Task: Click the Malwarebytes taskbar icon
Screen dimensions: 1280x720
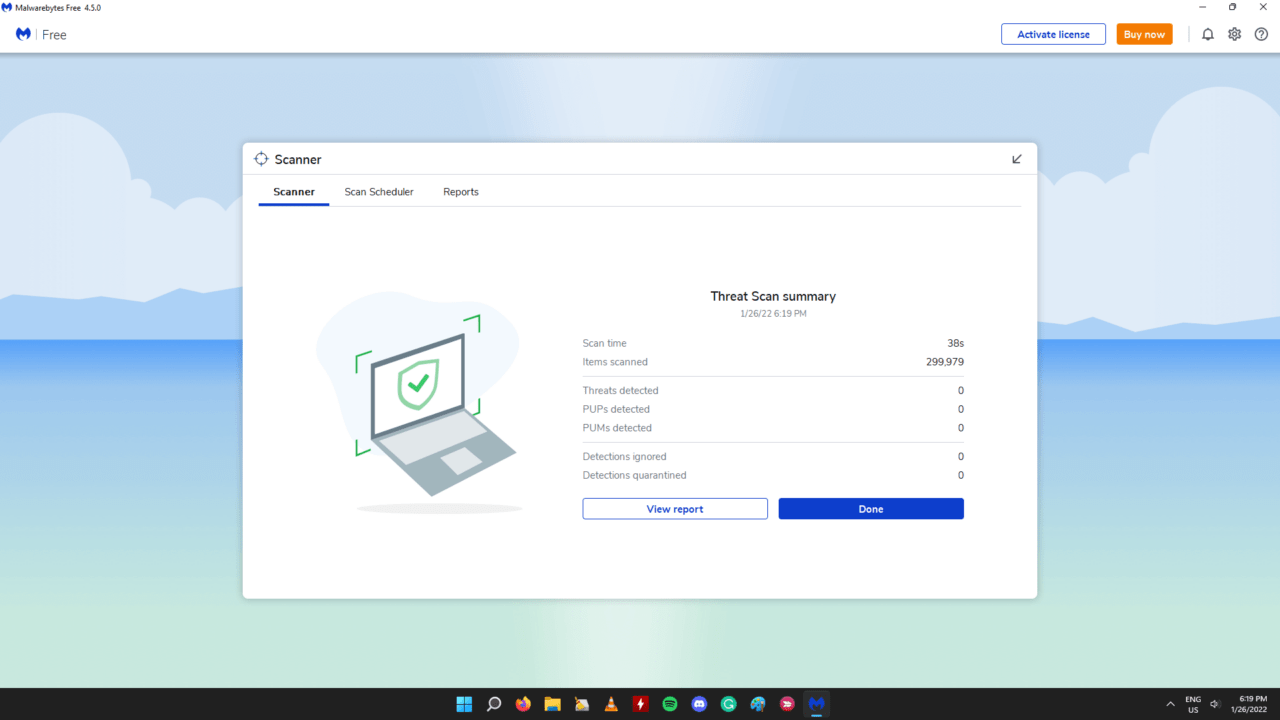Action: click(x=817, y=704)
